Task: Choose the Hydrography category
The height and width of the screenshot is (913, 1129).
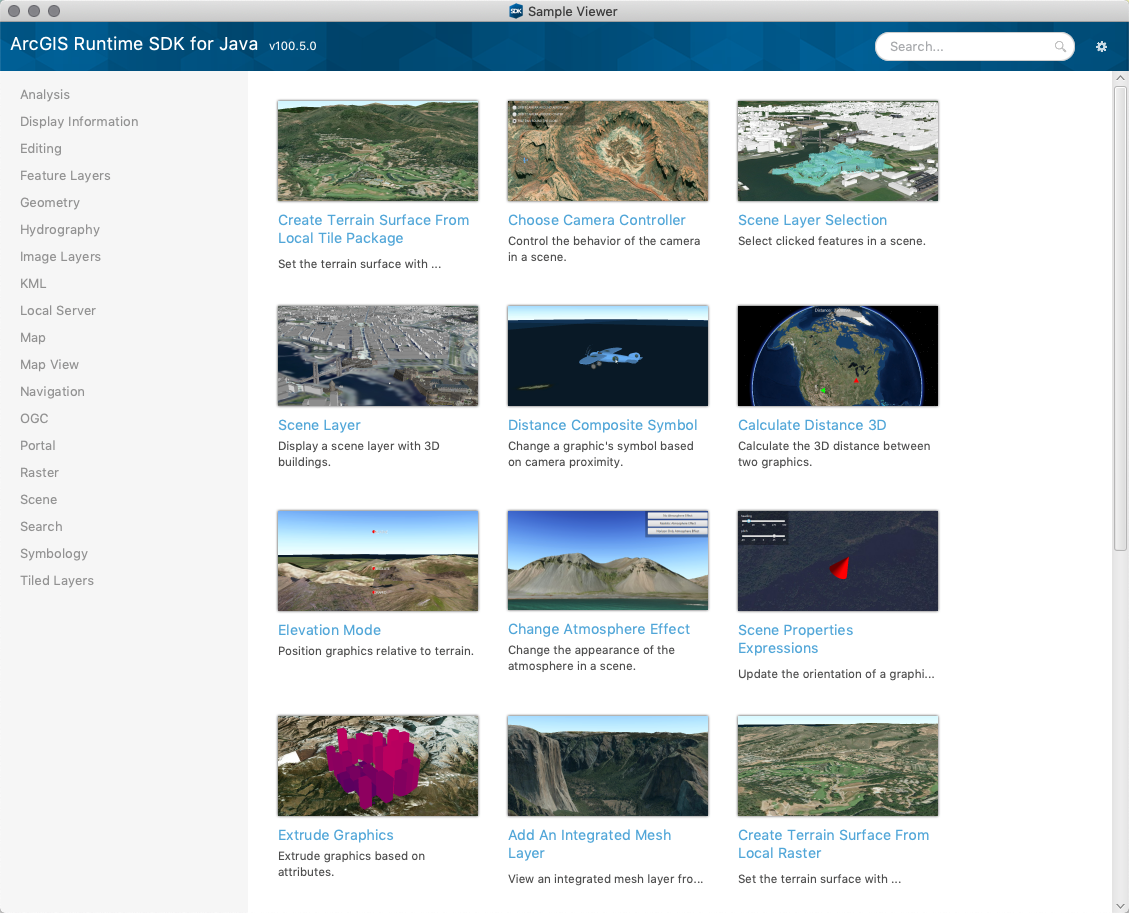Action: point(60,230)
